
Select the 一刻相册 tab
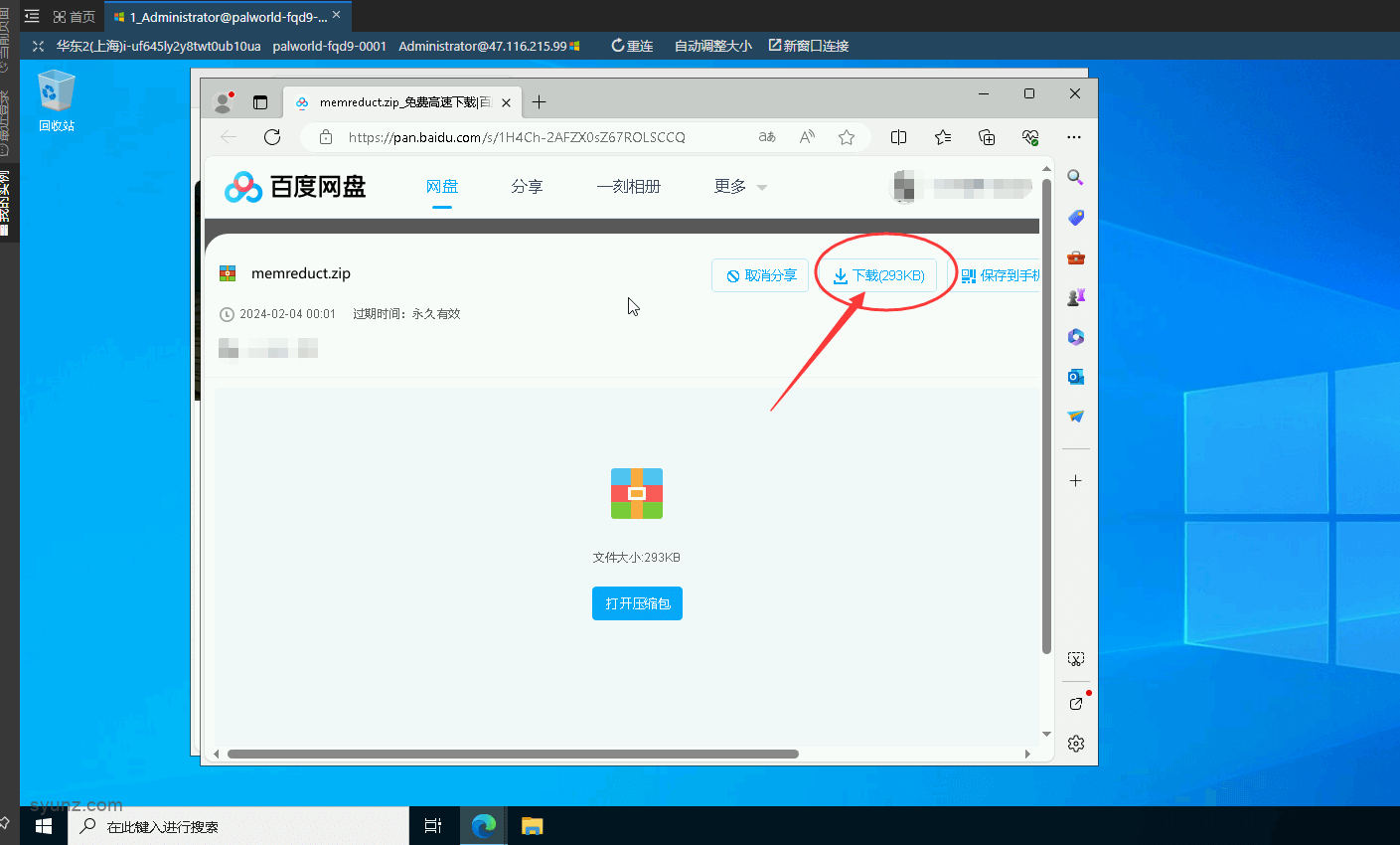click(x=629, y=187)
